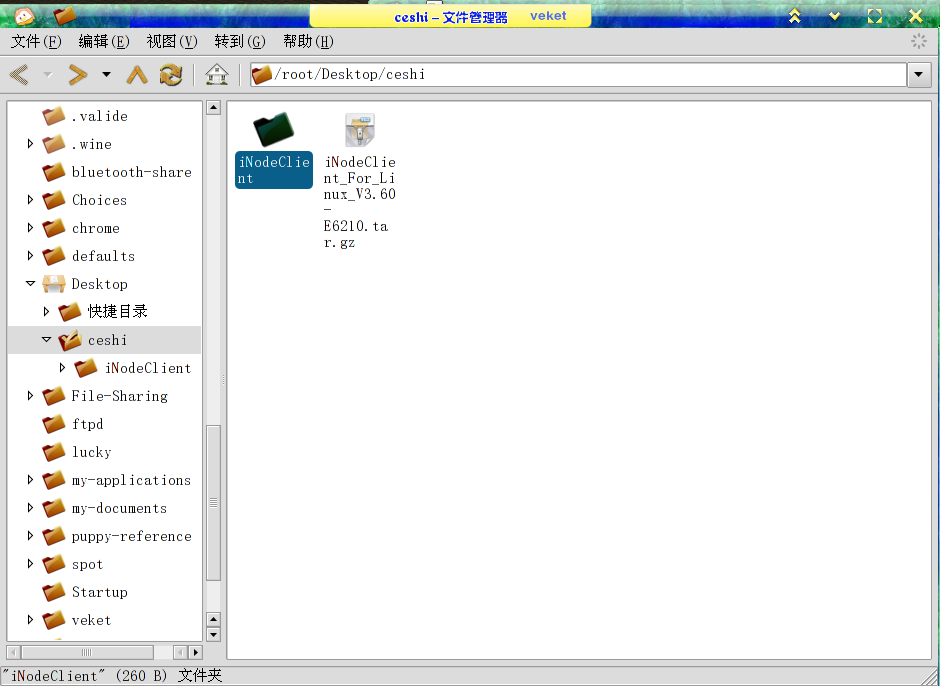Expand the my-documents tree node
This screenshot has height=686, width=940.
(x=30, y=508)
